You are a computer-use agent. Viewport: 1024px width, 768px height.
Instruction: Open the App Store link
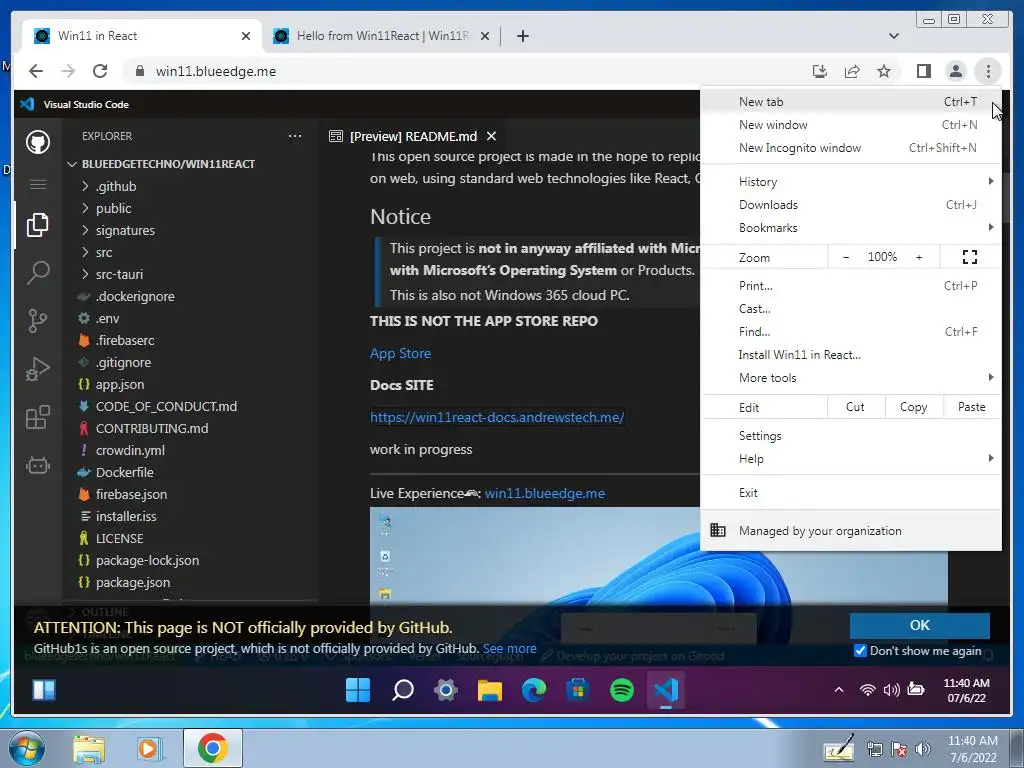[x=400, y=353]
